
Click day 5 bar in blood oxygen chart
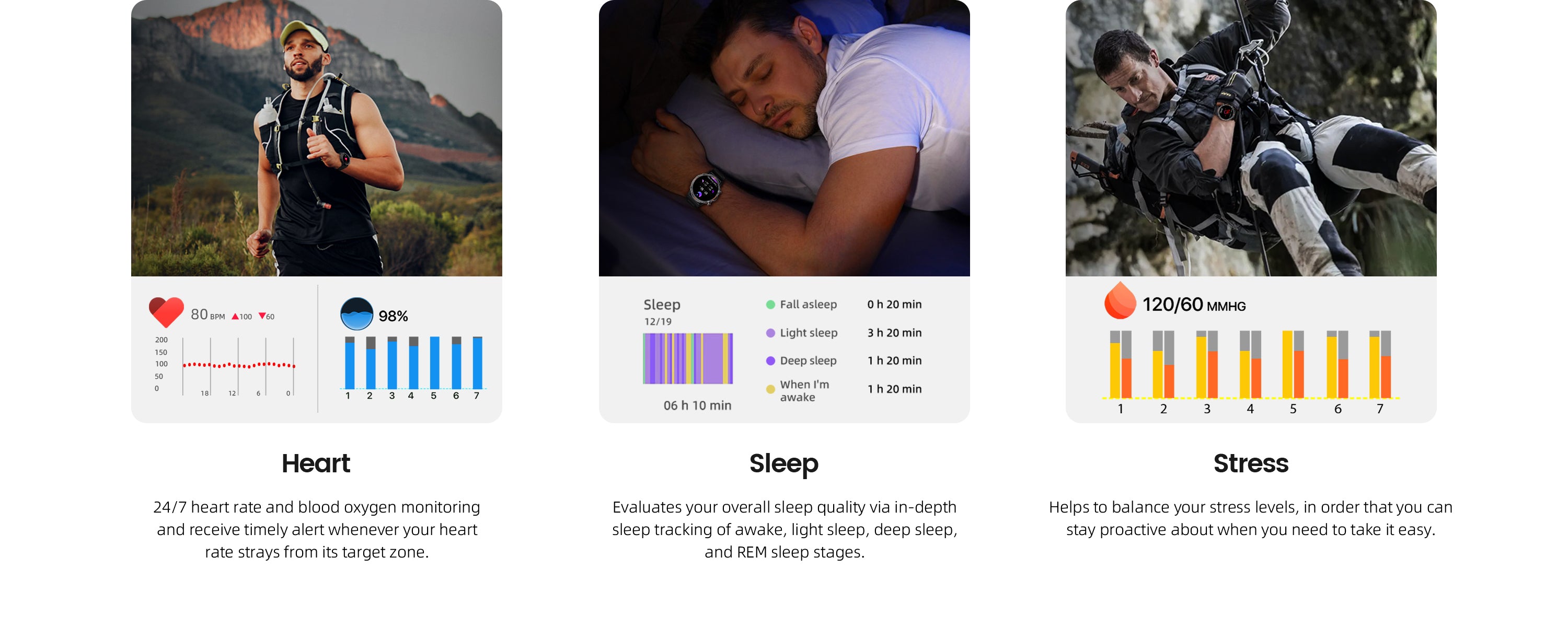pos(435,363)
